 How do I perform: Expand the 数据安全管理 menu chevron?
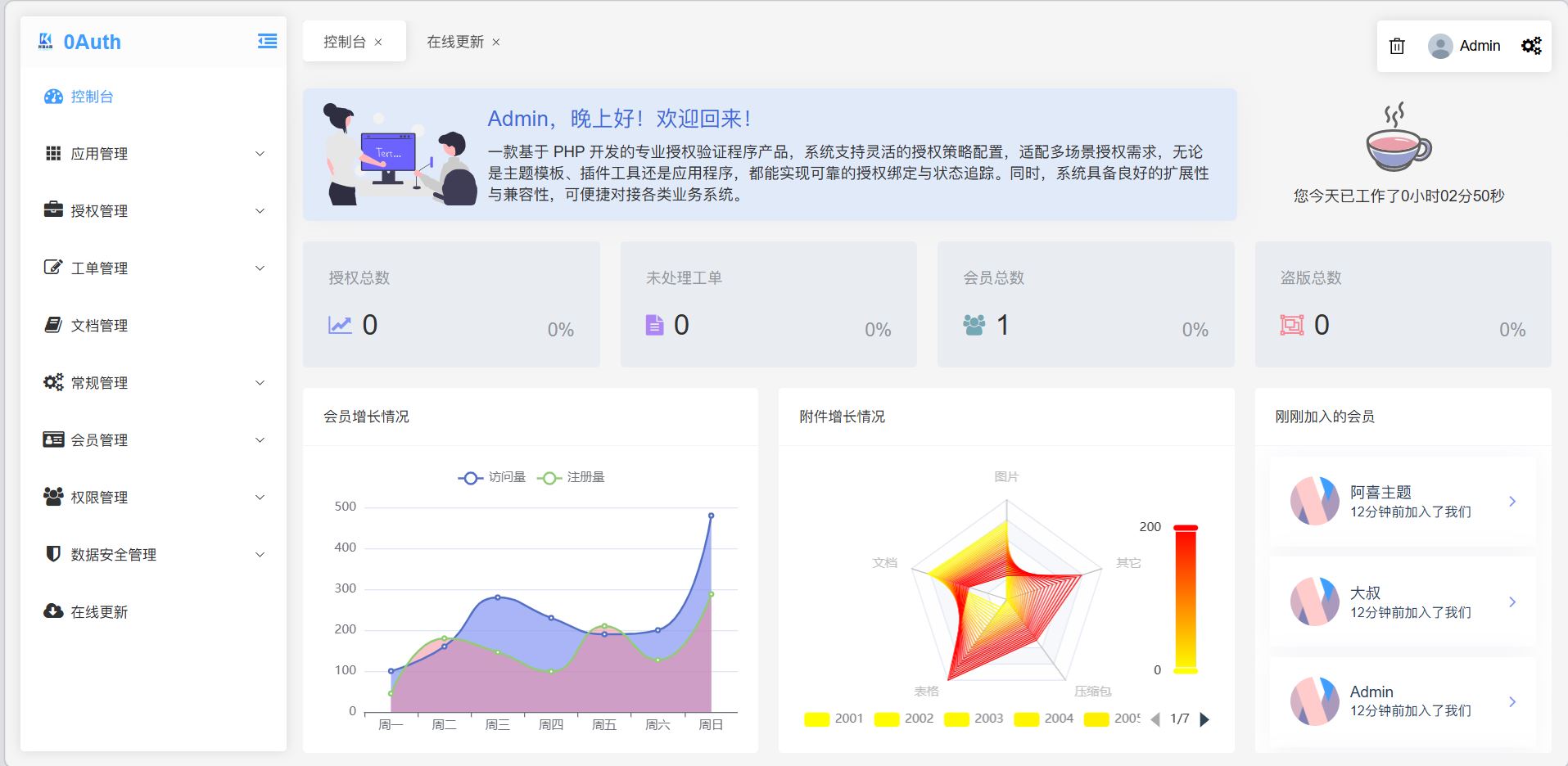(260, 554)
